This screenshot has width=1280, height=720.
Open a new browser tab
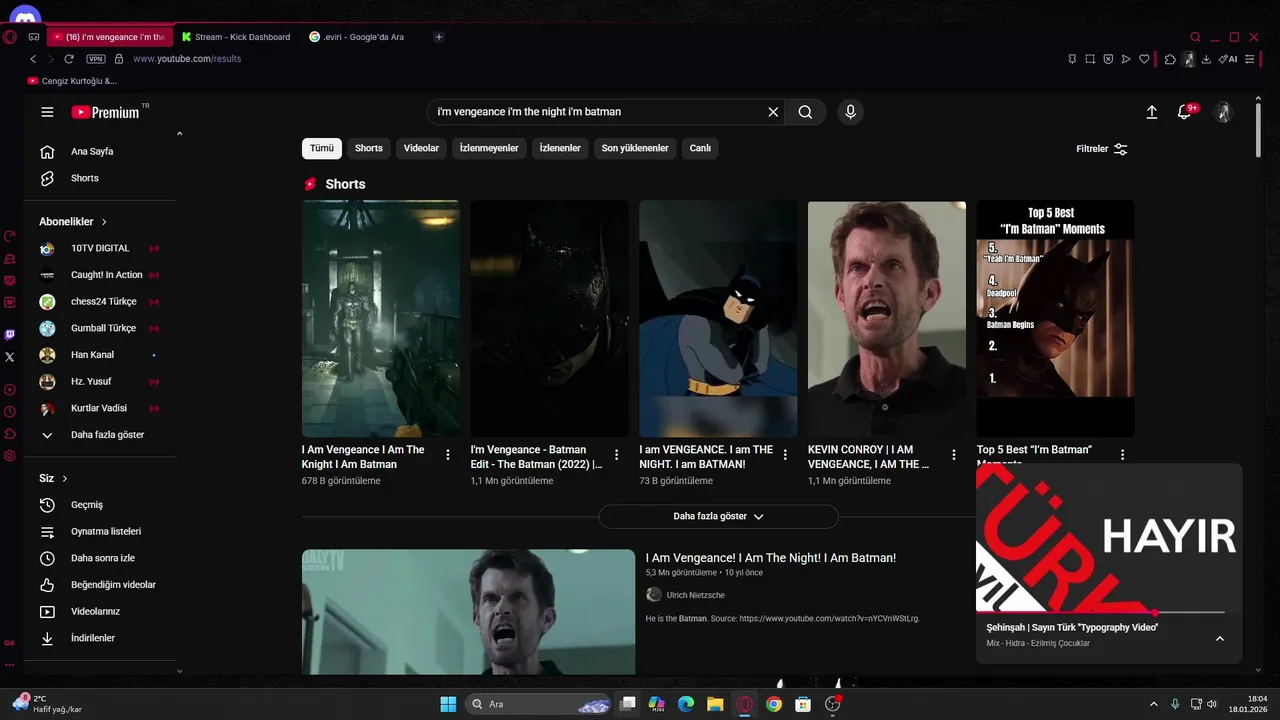(x=438, y=37)
